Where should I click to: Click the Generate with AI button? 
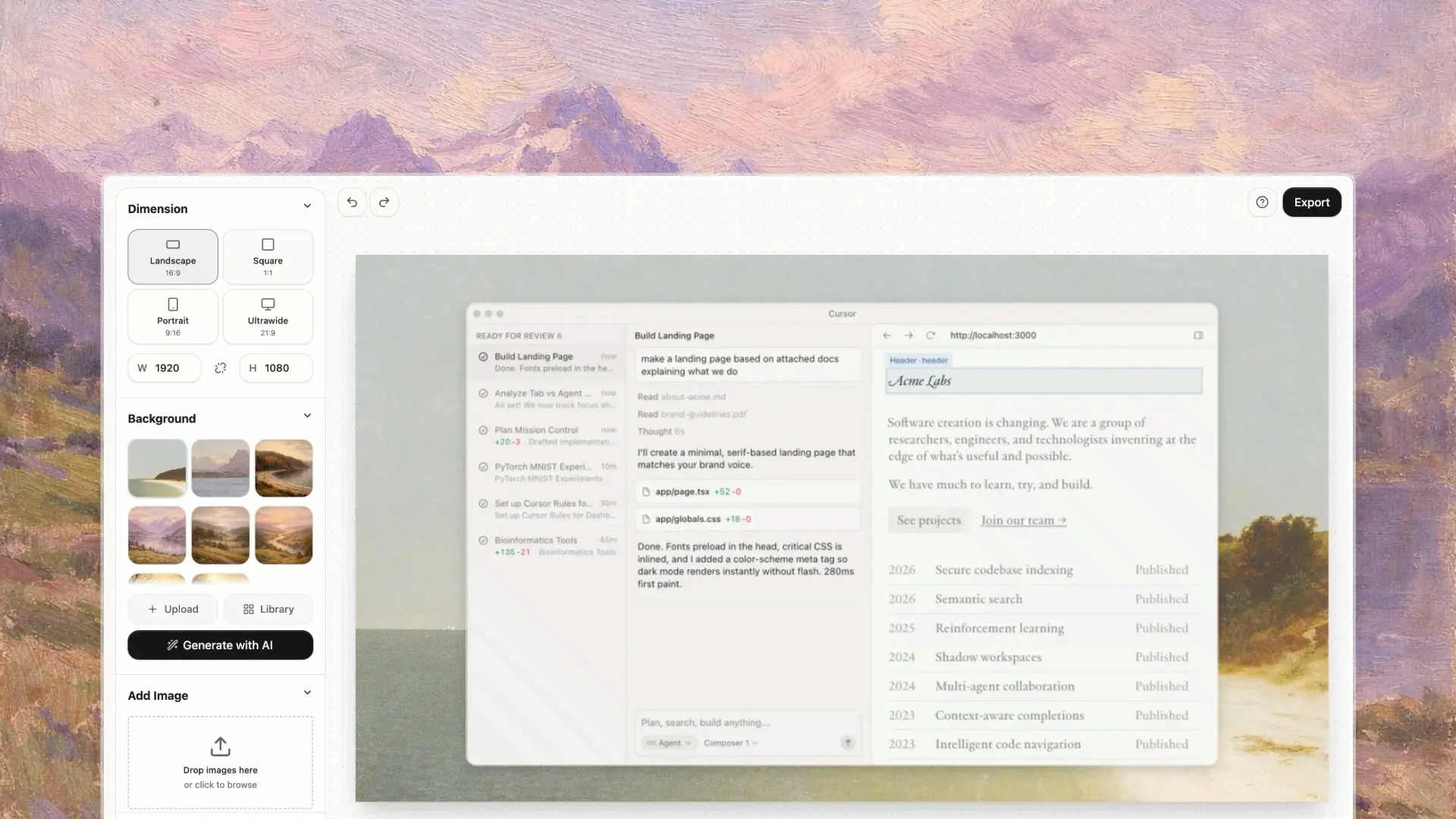pyautogui.click(x=220, y=645)
